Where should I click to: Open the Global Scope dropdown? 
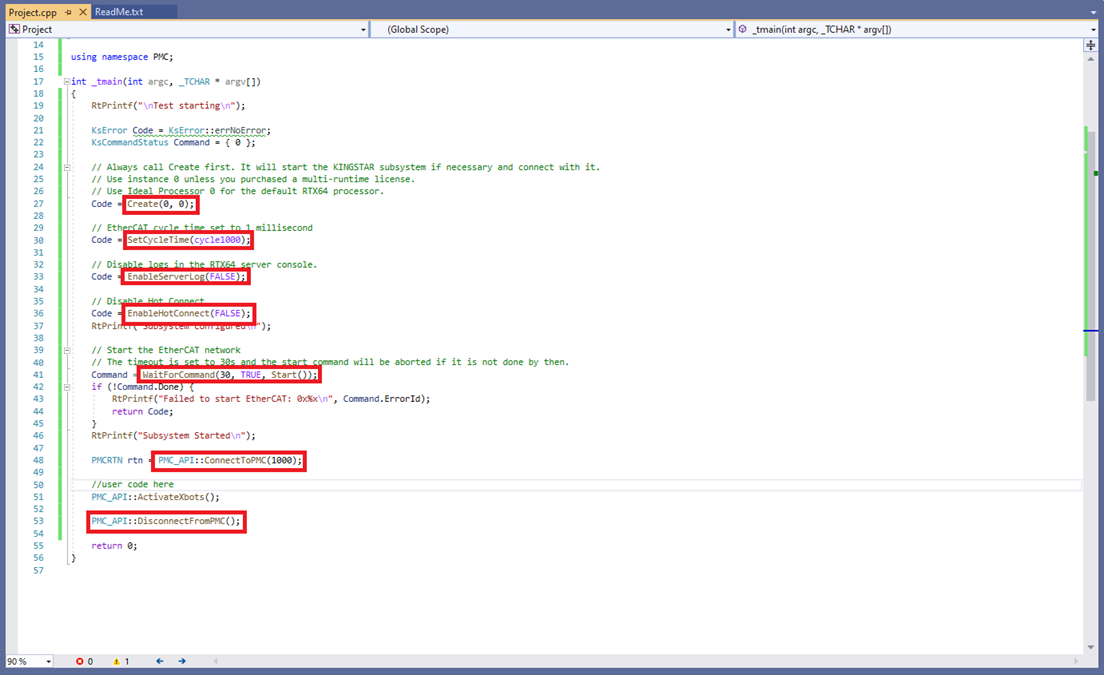729,30
